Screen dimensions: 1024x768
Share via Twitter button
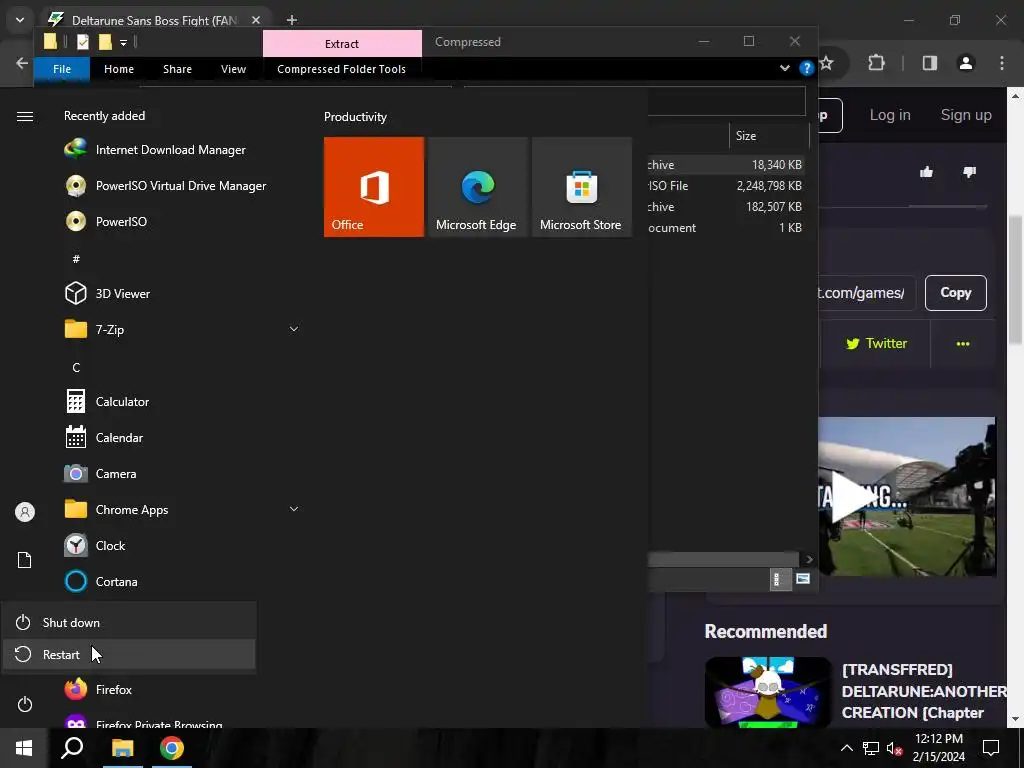[876, 344]
